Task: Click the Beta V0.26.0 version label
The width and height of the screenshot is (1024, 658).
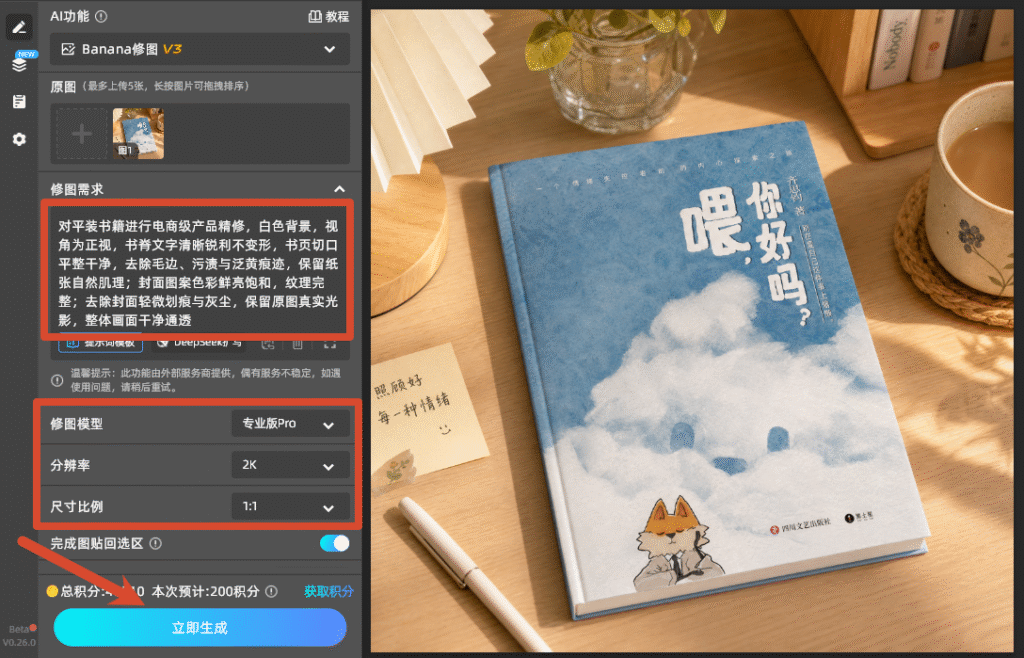Action: coord(19,636)
